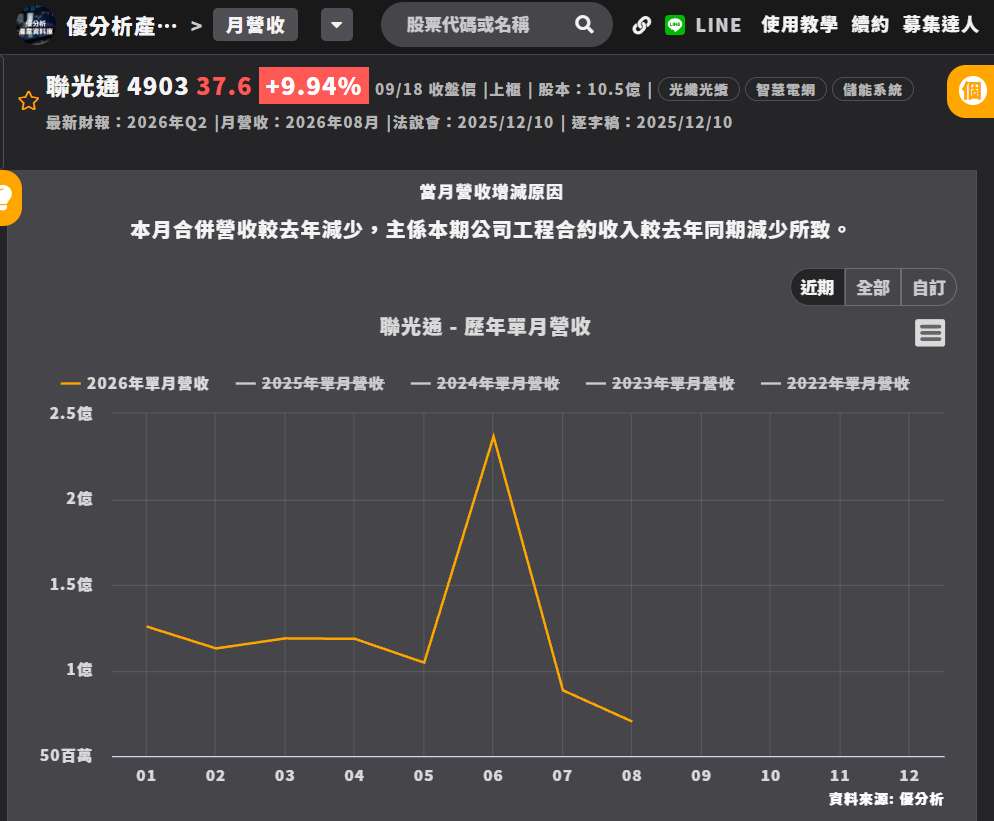Add 聯光通 to favorites with star icon

pyautogui.click(x=29, y=100)
